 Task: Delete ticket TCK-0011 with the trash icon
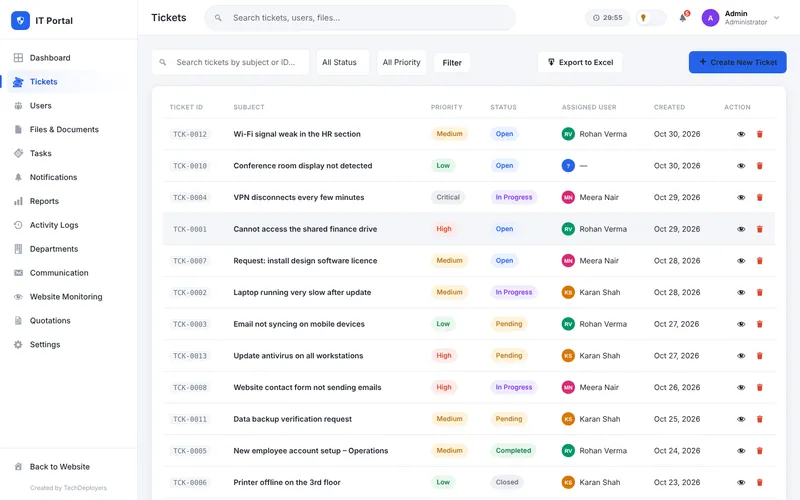[759, 419]
